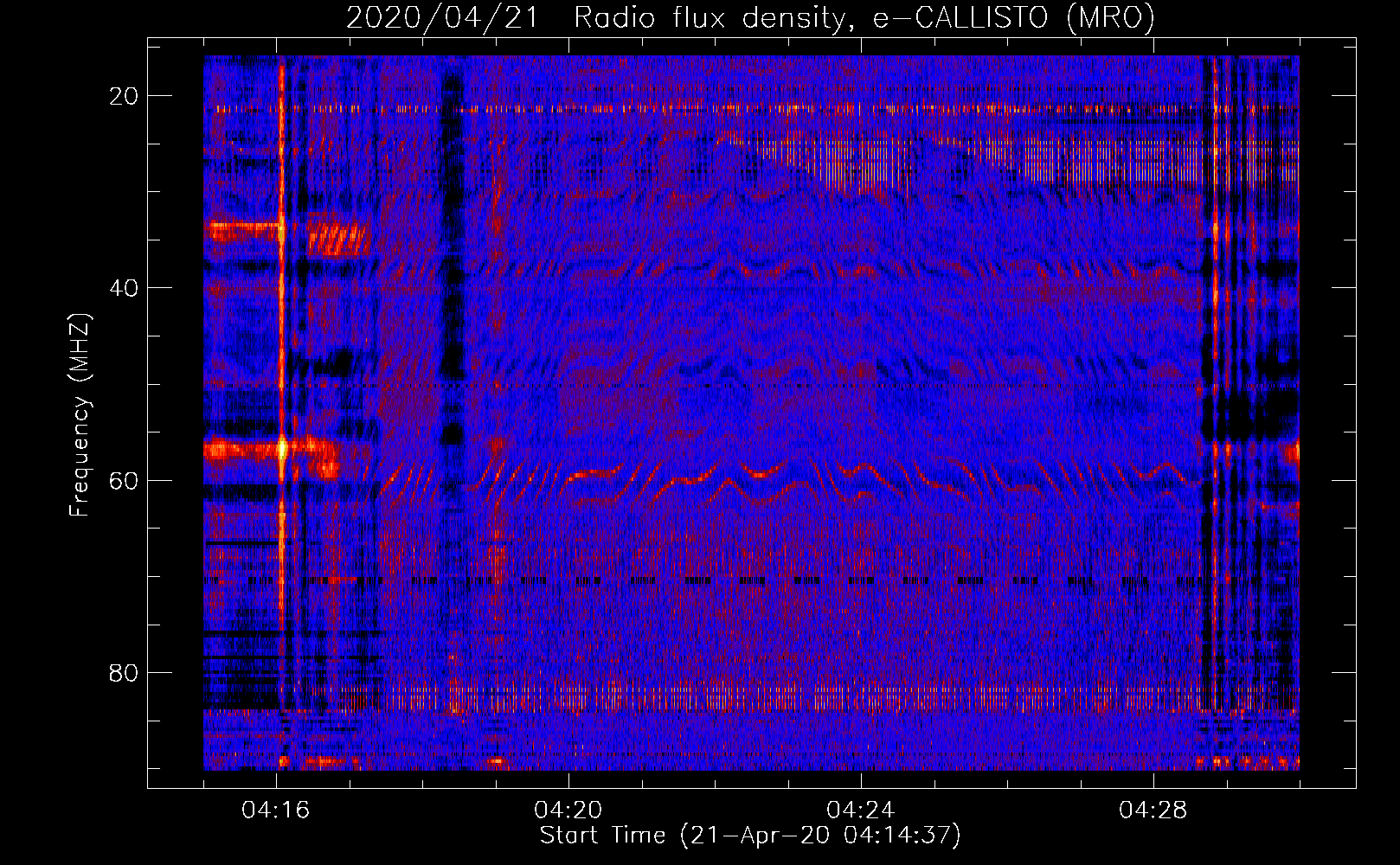Click the '04:28' time tick label
This screenshot has height=865, width=1400.
point(1153,811)
